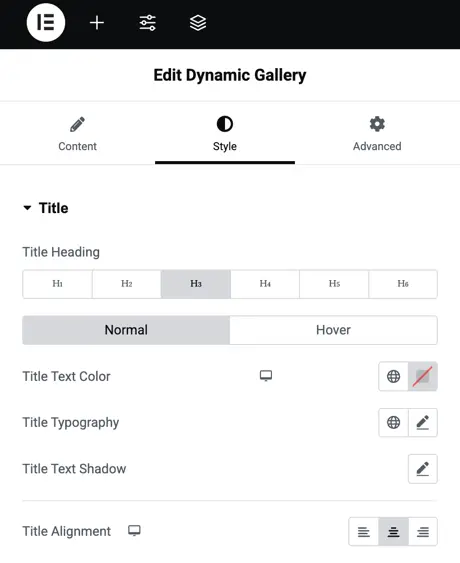Set title alignment to right
Viewport: 460px width, 563px height.
click(423, 532)
